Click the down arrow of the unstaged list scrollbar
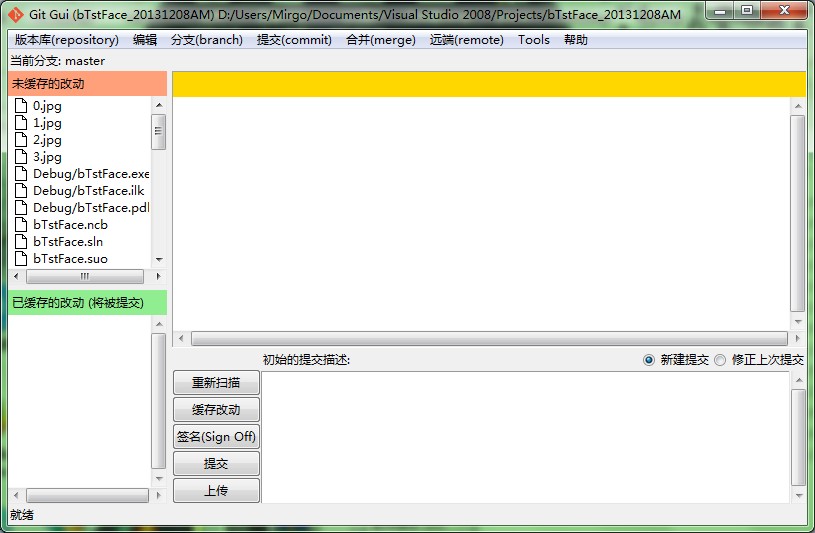The height and width of the screenshot is (533, 815). click(x=159, y=259)
